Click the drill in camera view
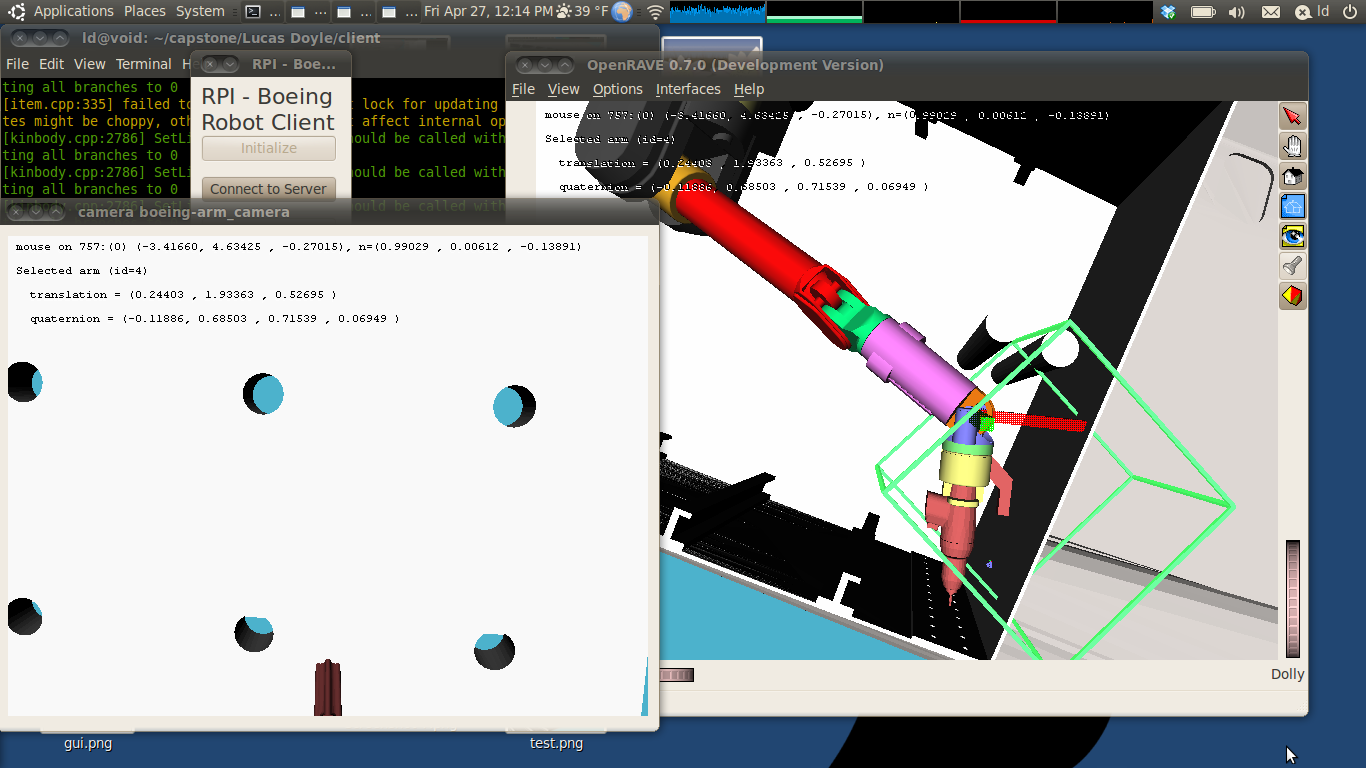The image size is (1366, 768). coord(328,688)
